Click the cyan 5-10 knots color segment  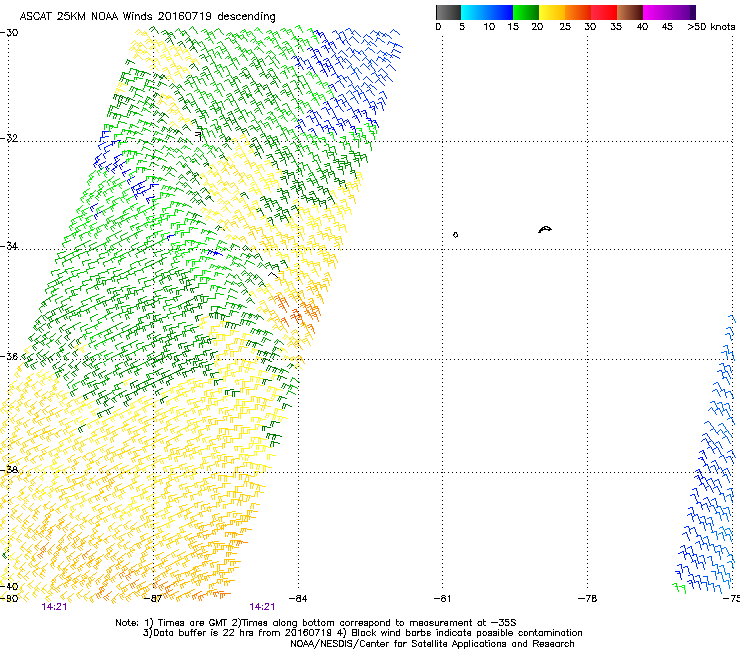[x=474, y=12]
